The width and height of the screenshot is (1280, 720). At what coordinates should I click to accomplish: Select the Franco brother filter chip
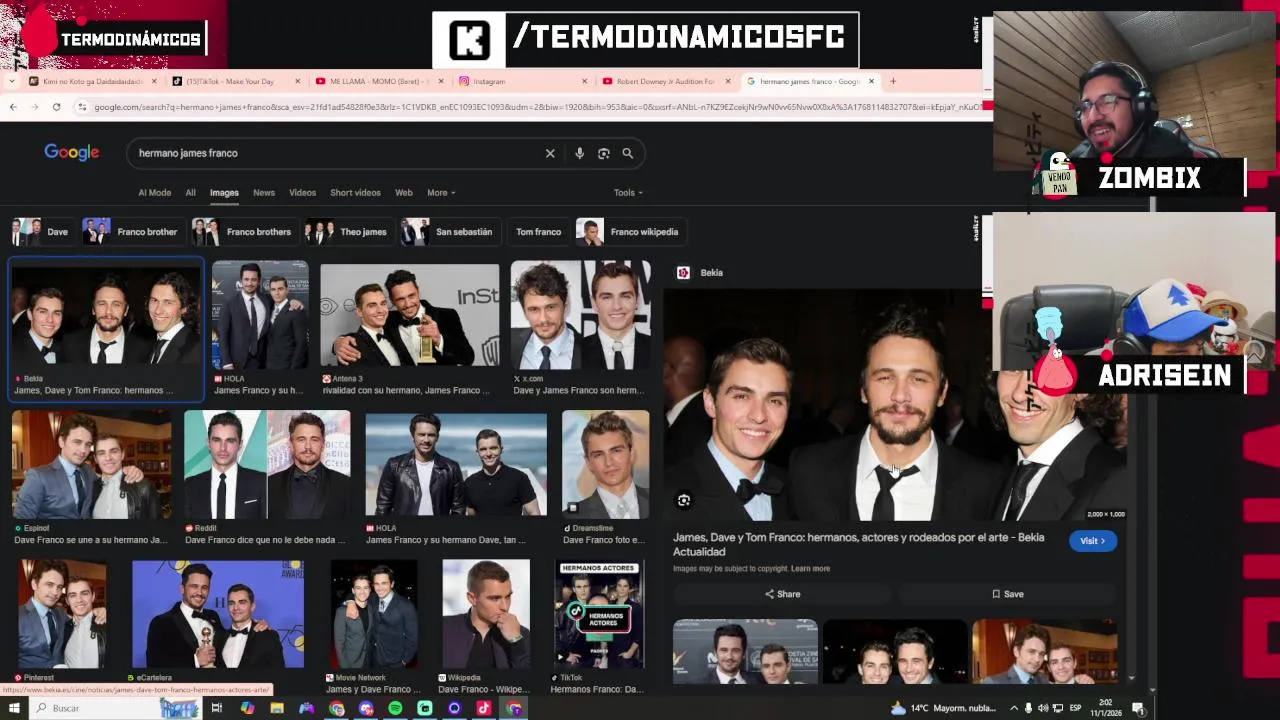(132, 232)
